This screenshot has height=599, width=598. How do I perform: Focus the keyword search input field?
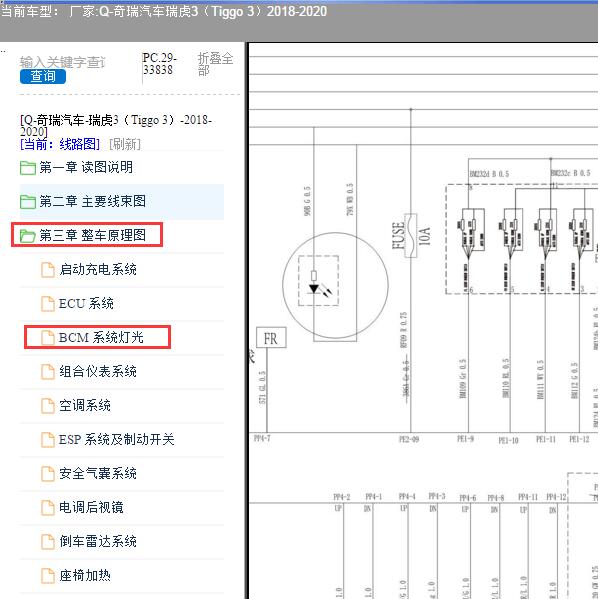(63, 62)
